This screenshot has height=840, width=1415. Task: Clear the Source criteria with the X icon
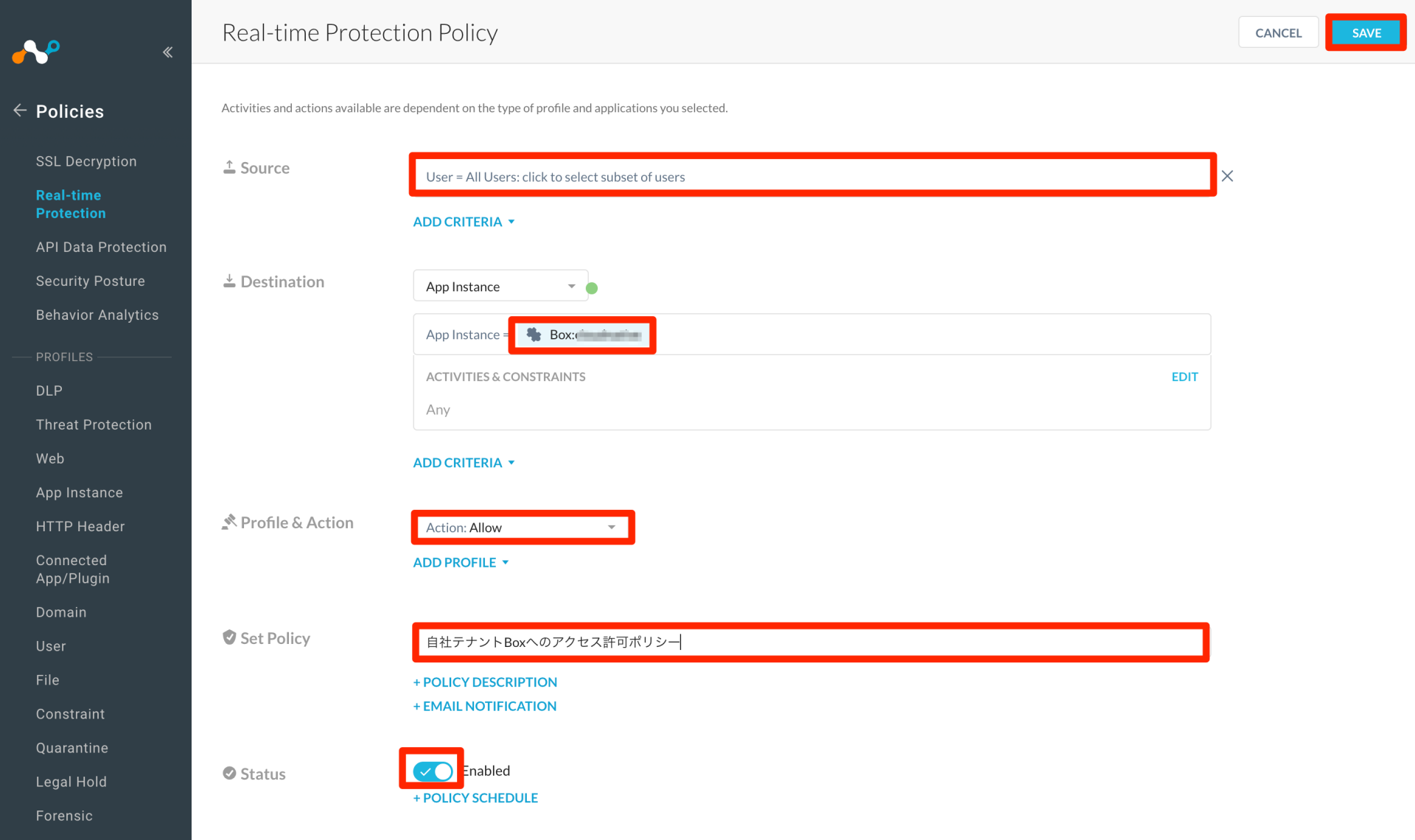pos(1227,176)
